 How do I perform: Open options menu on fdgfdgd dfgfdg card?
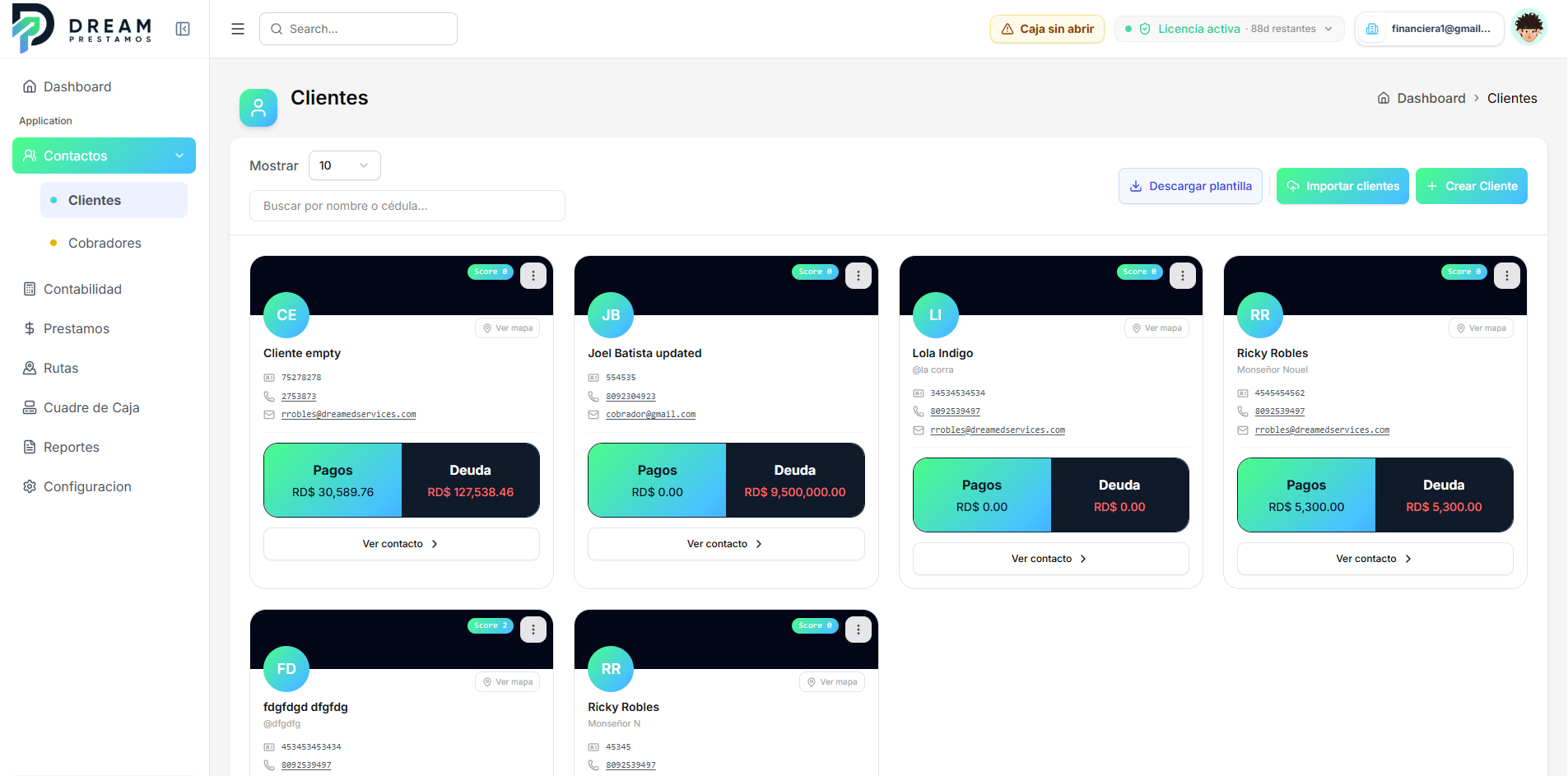533,630
